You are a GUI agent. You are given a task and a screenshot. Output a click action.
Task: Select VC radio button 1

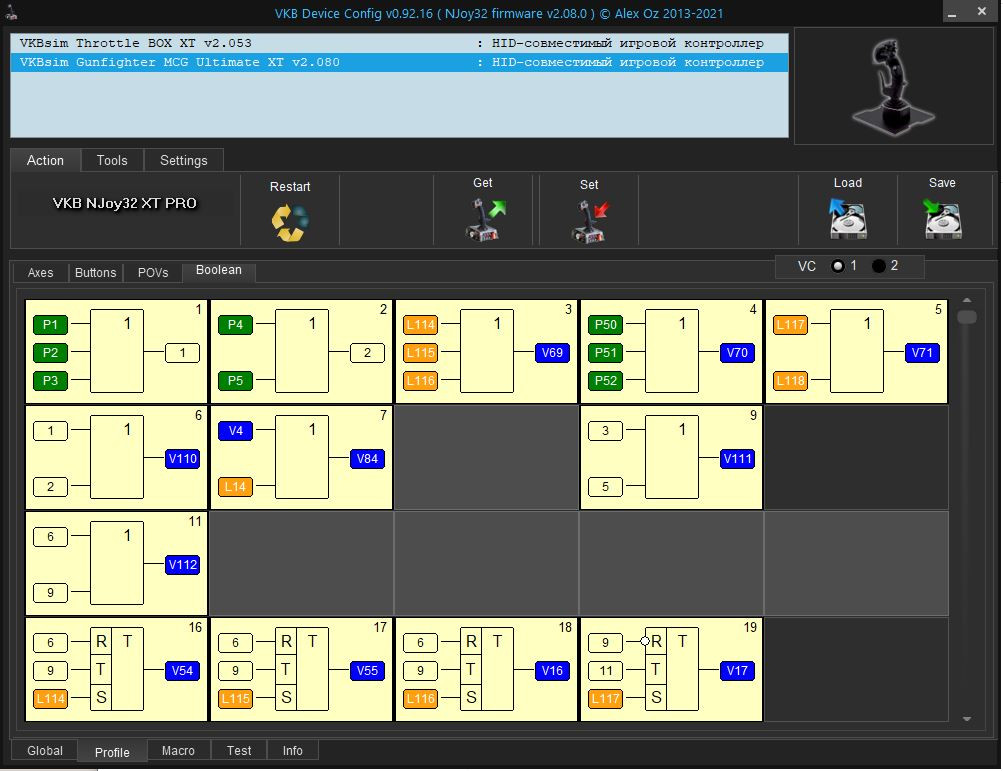837,266
